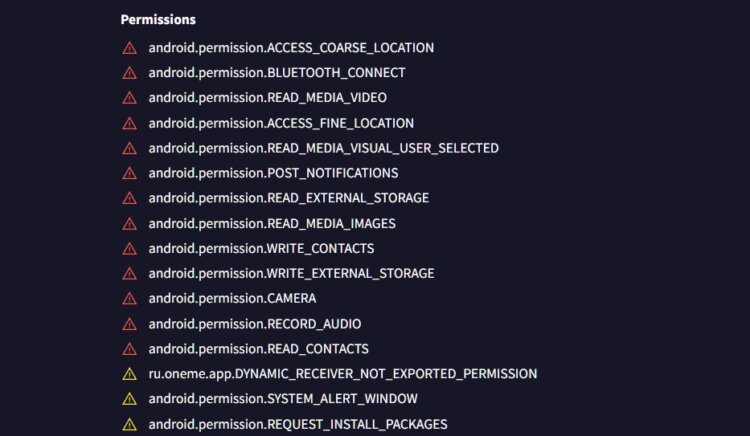Click red warning icon beside ACCESS_COARSE_LOCATION

point(129,48)
